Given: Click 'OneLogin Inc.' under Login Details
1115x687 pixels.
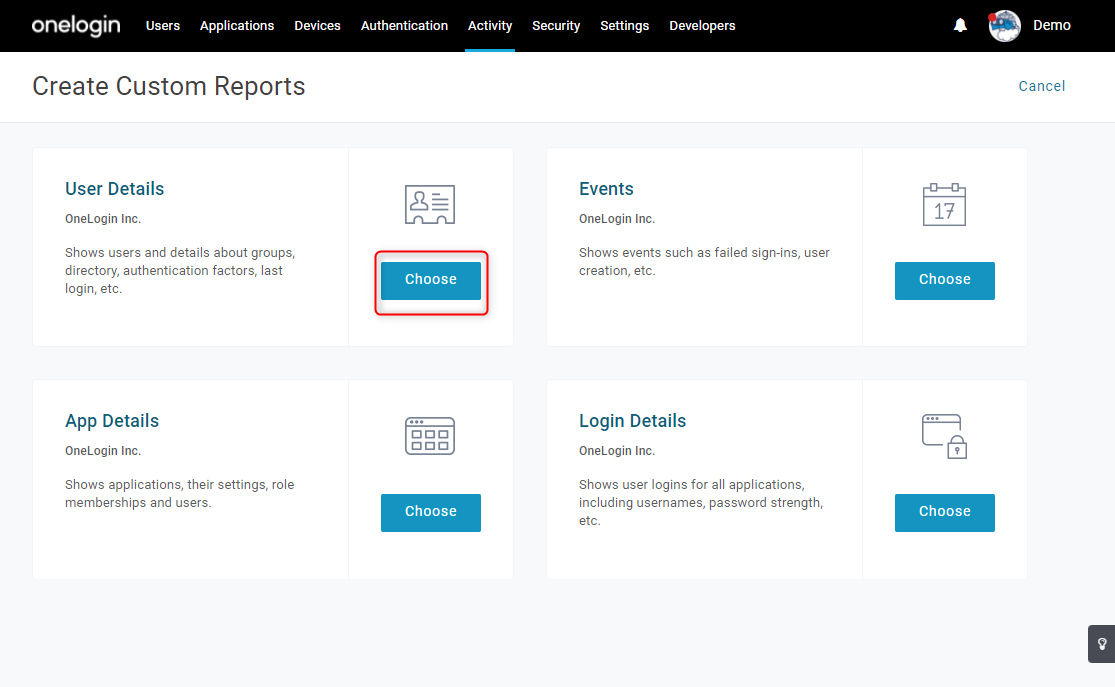Looking at the screenshot, I should click(x=617, y=451).
